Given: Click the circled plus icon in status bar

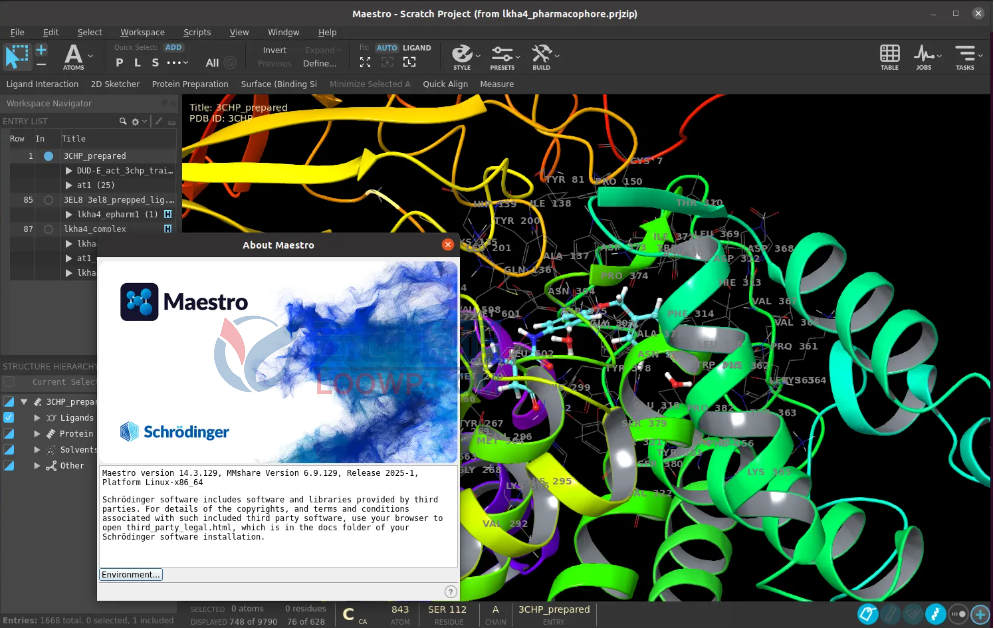Looking at the screenshot, I should 980,614.
